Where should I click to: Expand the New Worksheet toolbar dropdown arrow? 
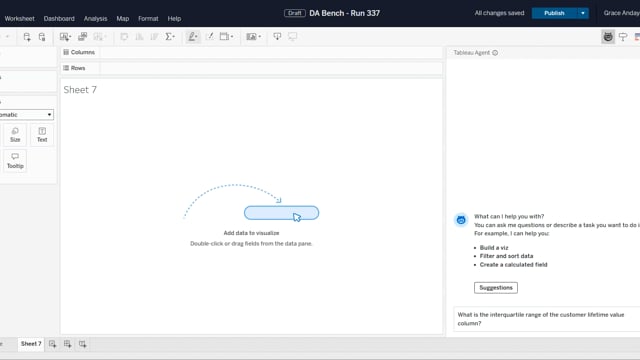[70, 37]
